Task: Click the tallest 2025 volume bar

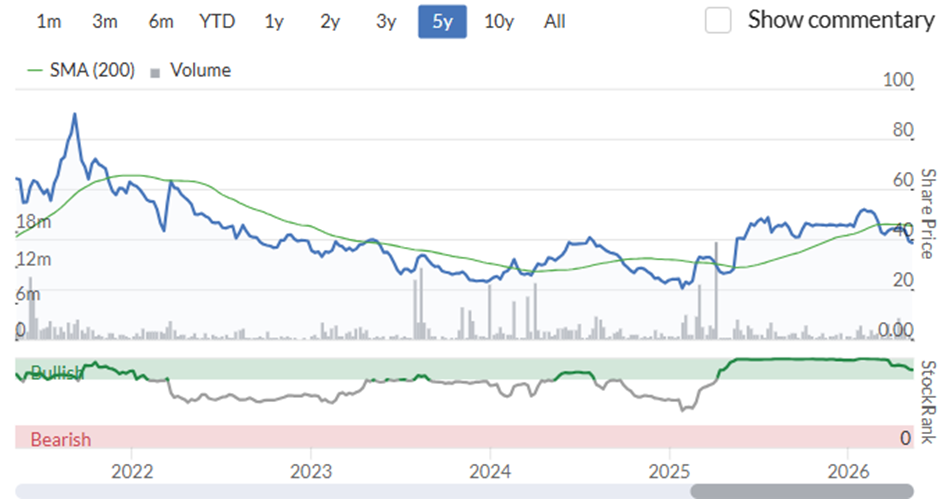Action: (x=716, y=290)
